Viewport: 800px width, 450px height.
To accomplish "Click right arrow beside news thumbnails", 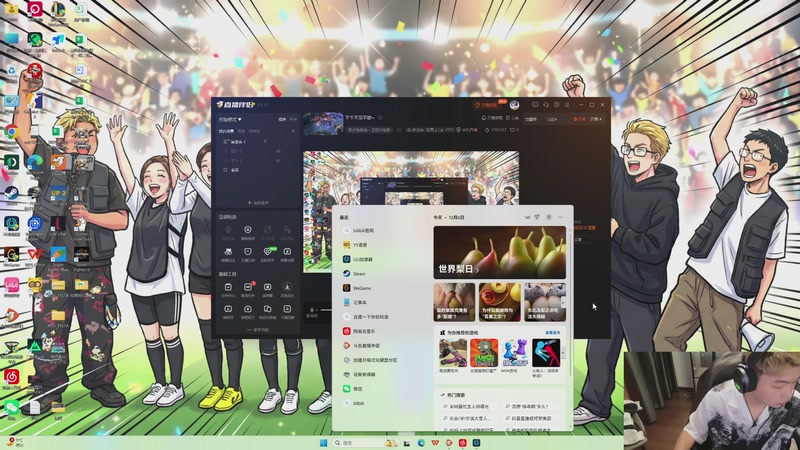I will click(563, 303).
